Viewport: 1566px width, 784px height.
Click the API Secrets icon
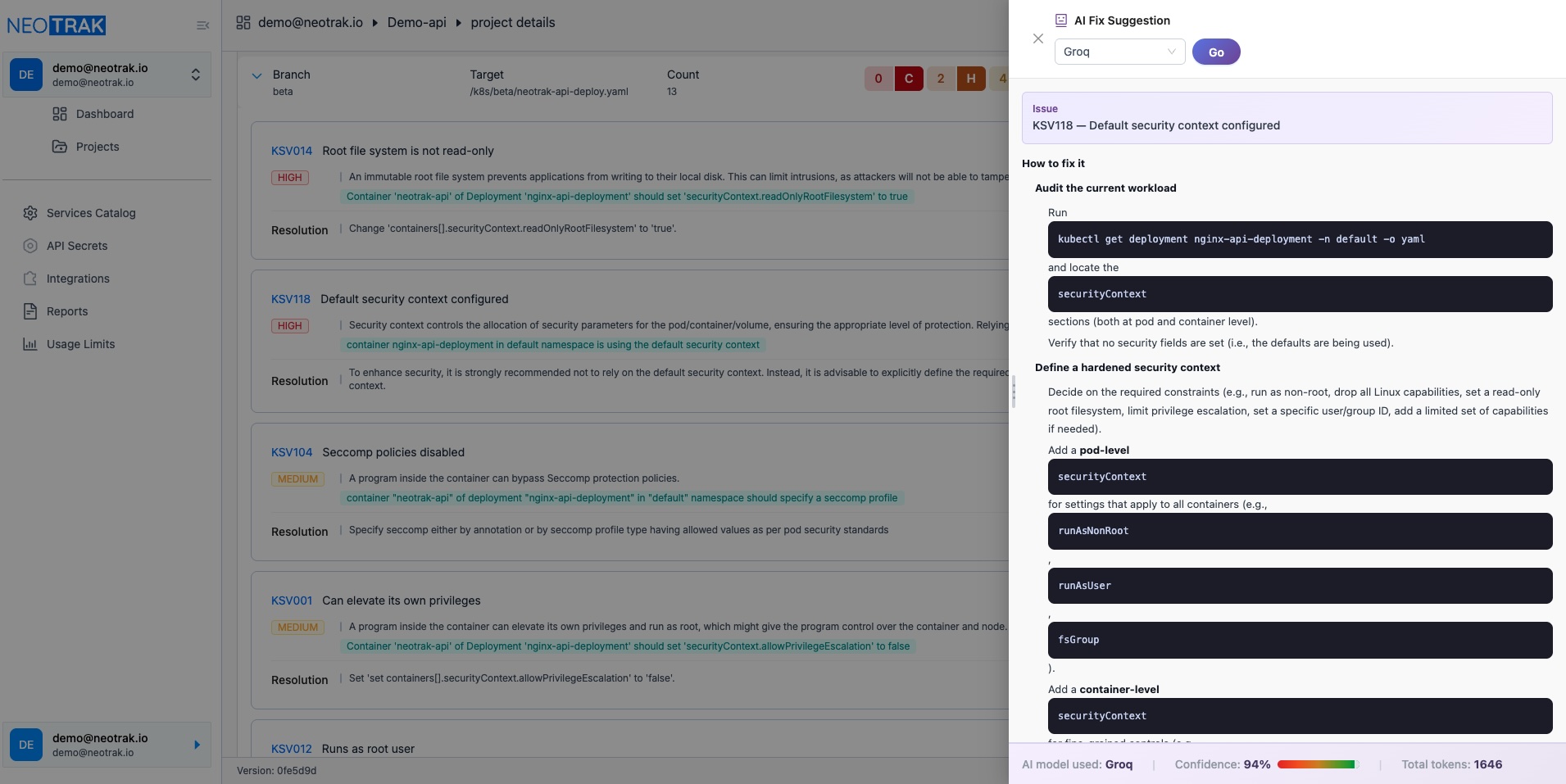coord(30,246)
